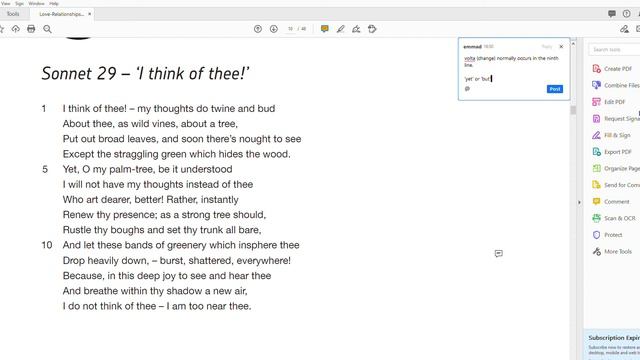Select the Love-Relationships document tab
640x360 pixels.
coord(61,14)
